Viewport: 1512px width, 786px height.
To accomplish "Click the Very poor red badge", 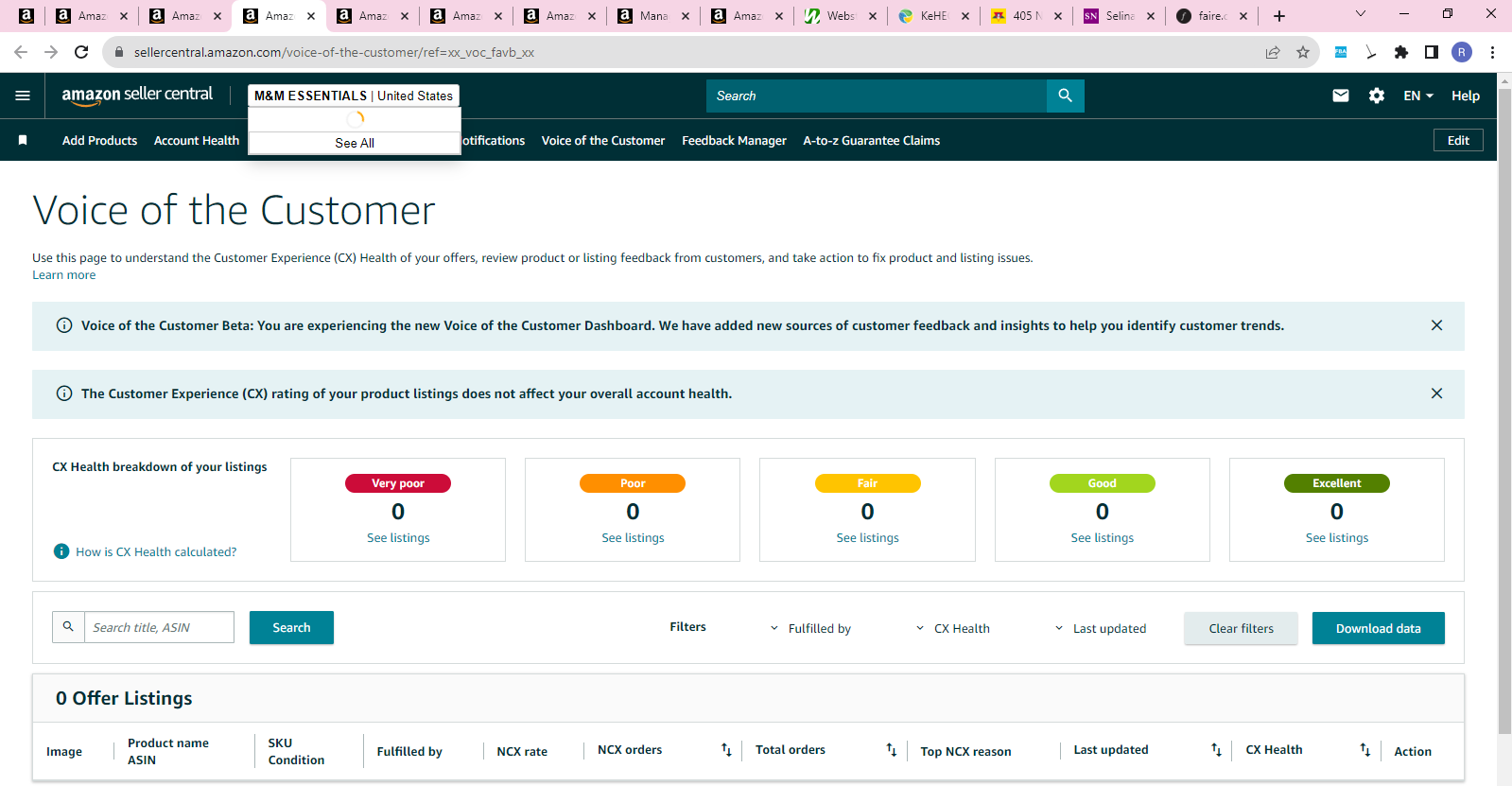I will point(398,483).
